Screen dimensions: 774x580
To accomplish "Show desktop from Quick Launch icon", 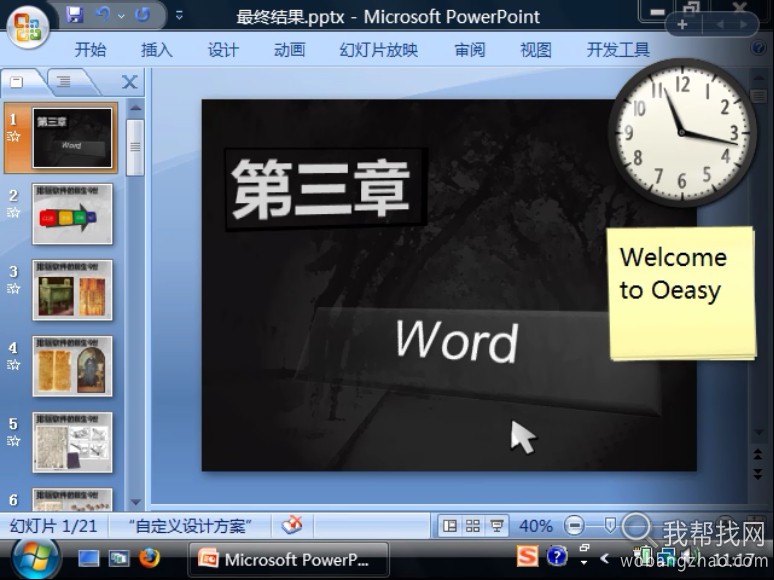I will (89, 558).
